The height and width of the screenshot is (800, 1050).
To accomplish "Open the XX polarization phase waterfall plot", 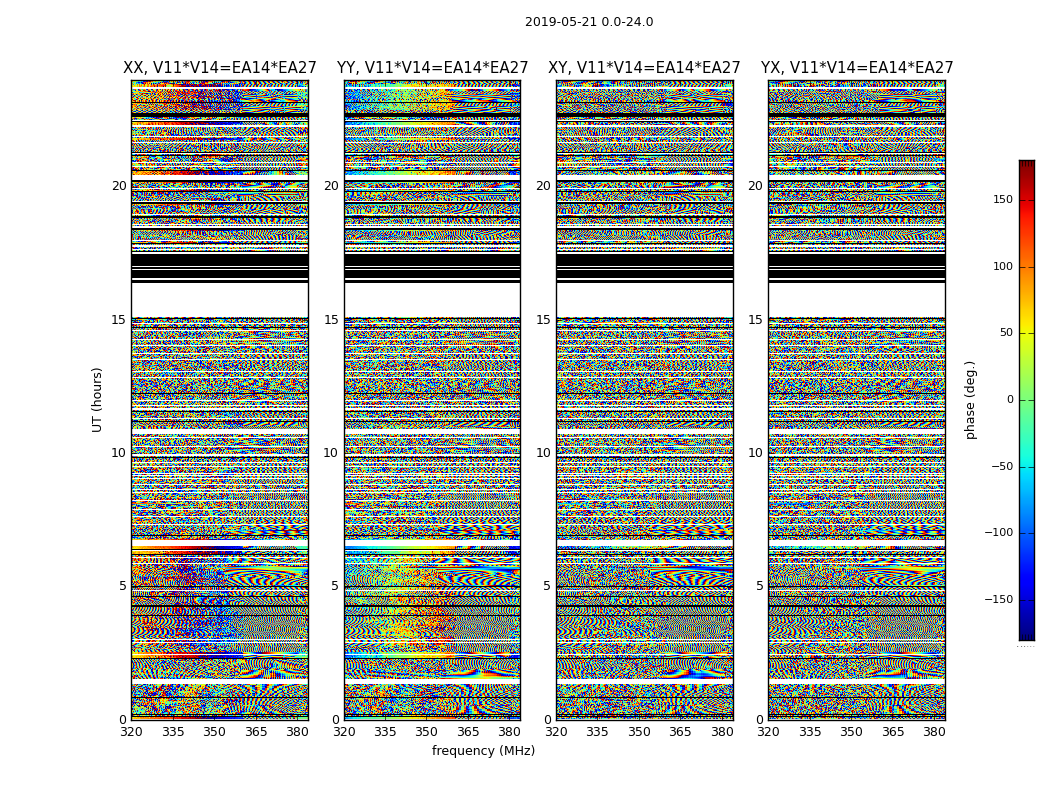I will tap(220, 400).
